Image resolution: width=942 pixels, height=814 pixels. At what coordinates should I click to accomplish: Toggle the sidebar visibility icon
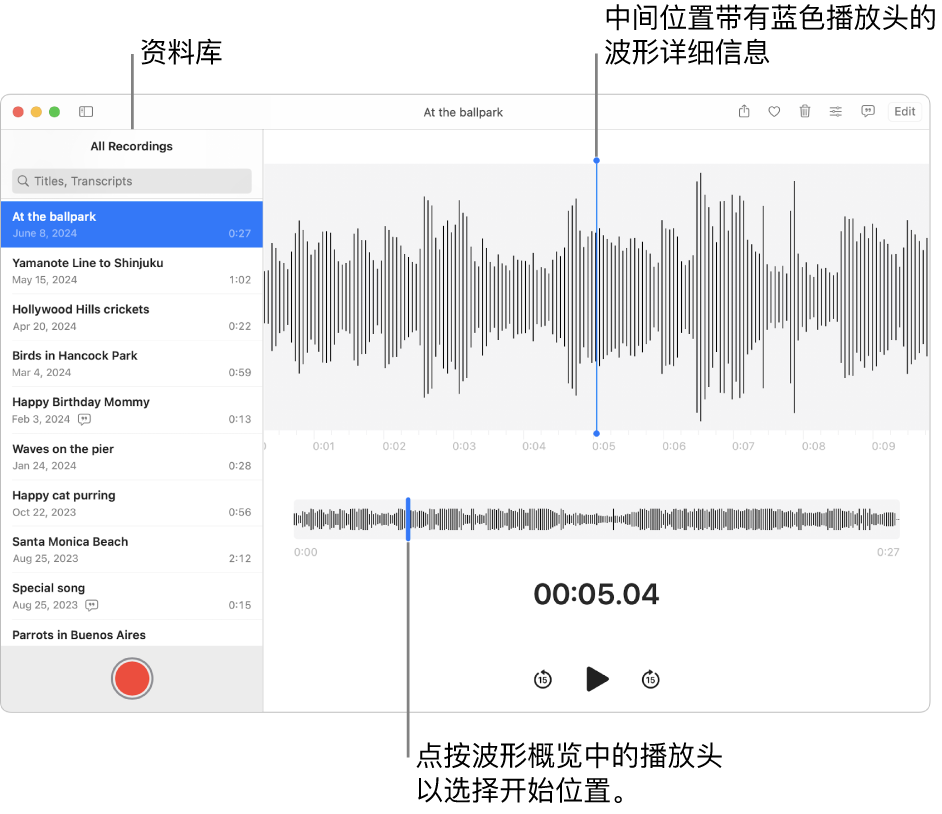pos(86,112)
